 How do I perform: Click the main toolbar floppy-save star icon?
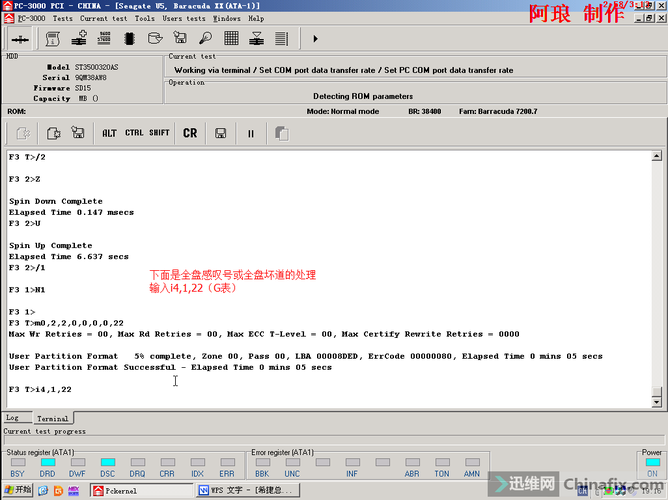[180, 38]
